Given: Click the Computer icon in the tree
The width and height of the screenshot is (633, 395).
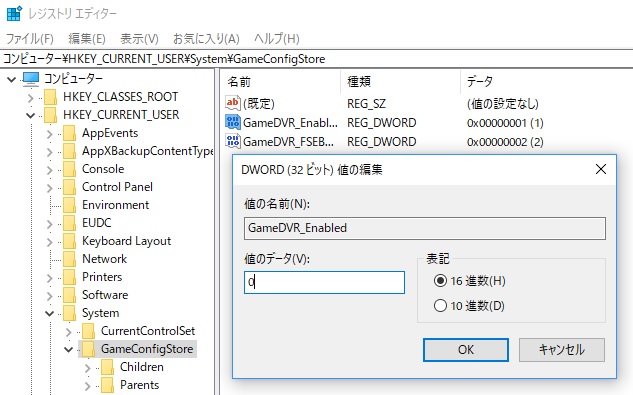Looking at the screenshot, I should (31, 79).
